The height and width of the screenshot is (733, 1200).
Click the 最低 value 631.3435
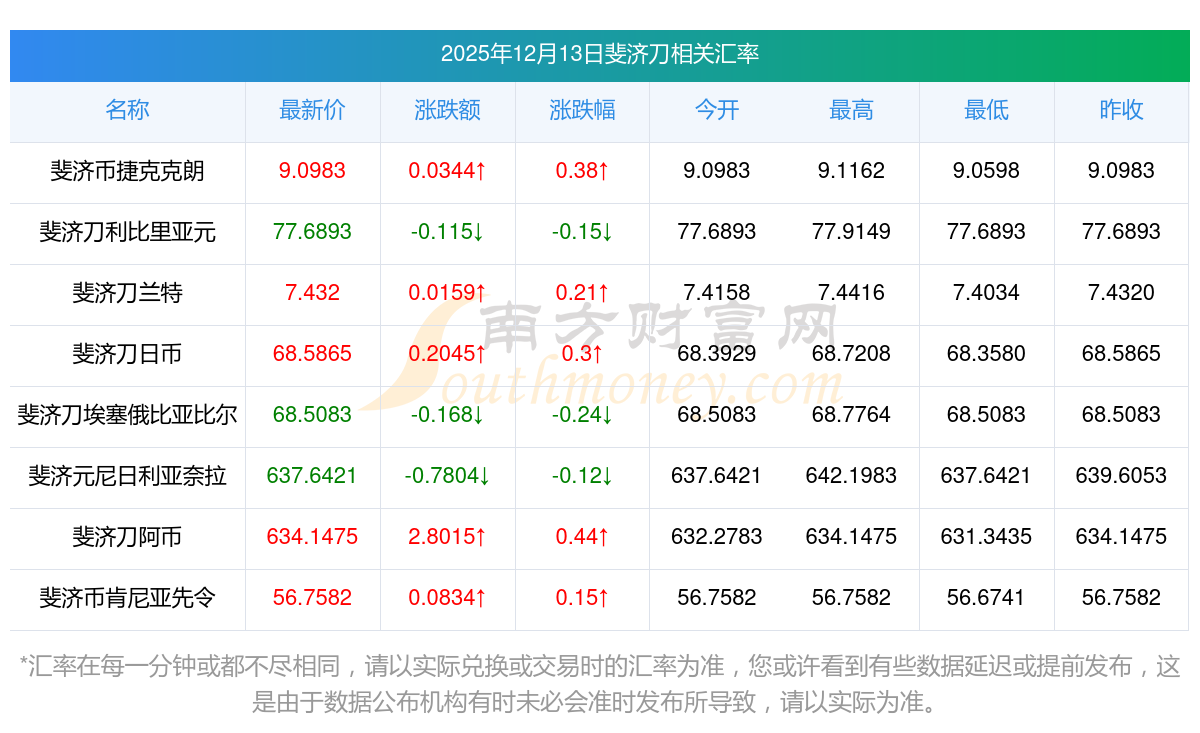pyautogui.click(x=986, y=537)
